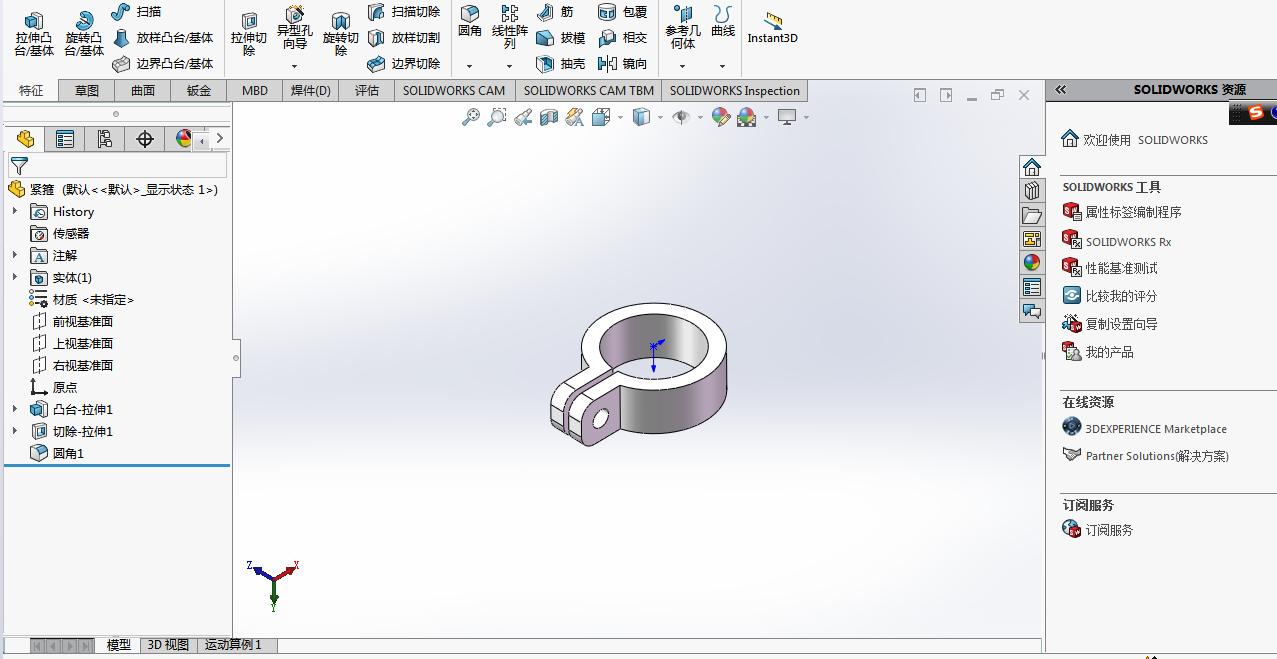
Task: Choose the 筋 rib tool
Action: (555, 12)
